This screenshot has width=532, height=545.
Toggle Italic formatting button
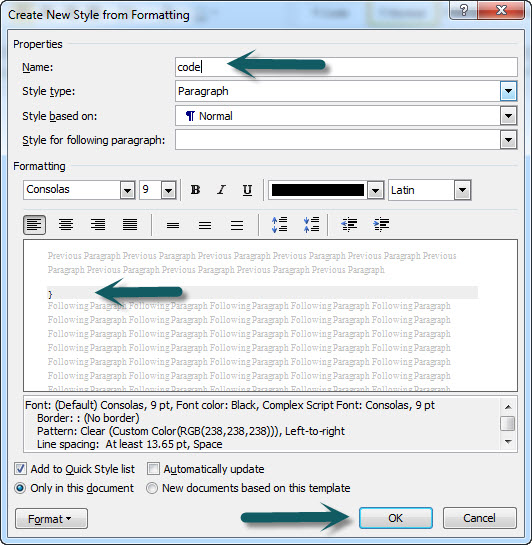[221, 190]
